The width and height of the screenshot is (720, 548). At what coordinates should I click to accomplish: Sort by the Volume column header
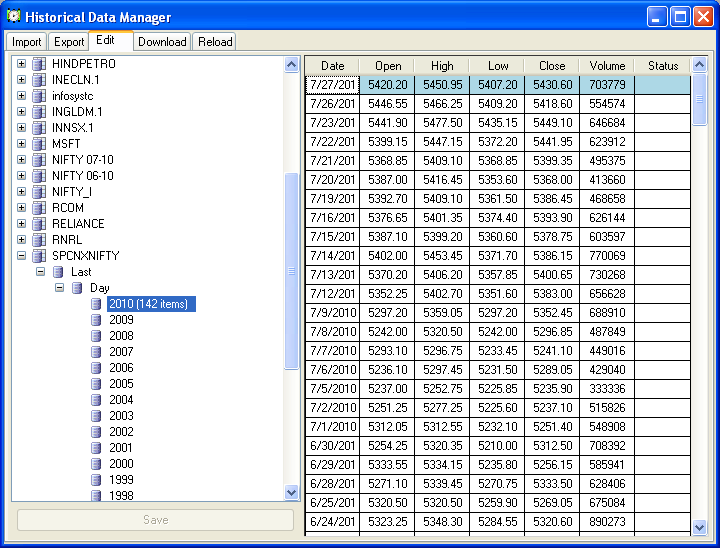(x=607, y=66)
